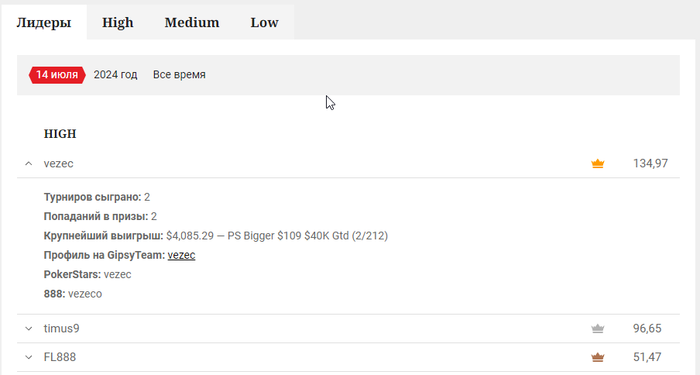Click the 134,97 score of vezec
700x375 pixels.
tap(650, 163)
